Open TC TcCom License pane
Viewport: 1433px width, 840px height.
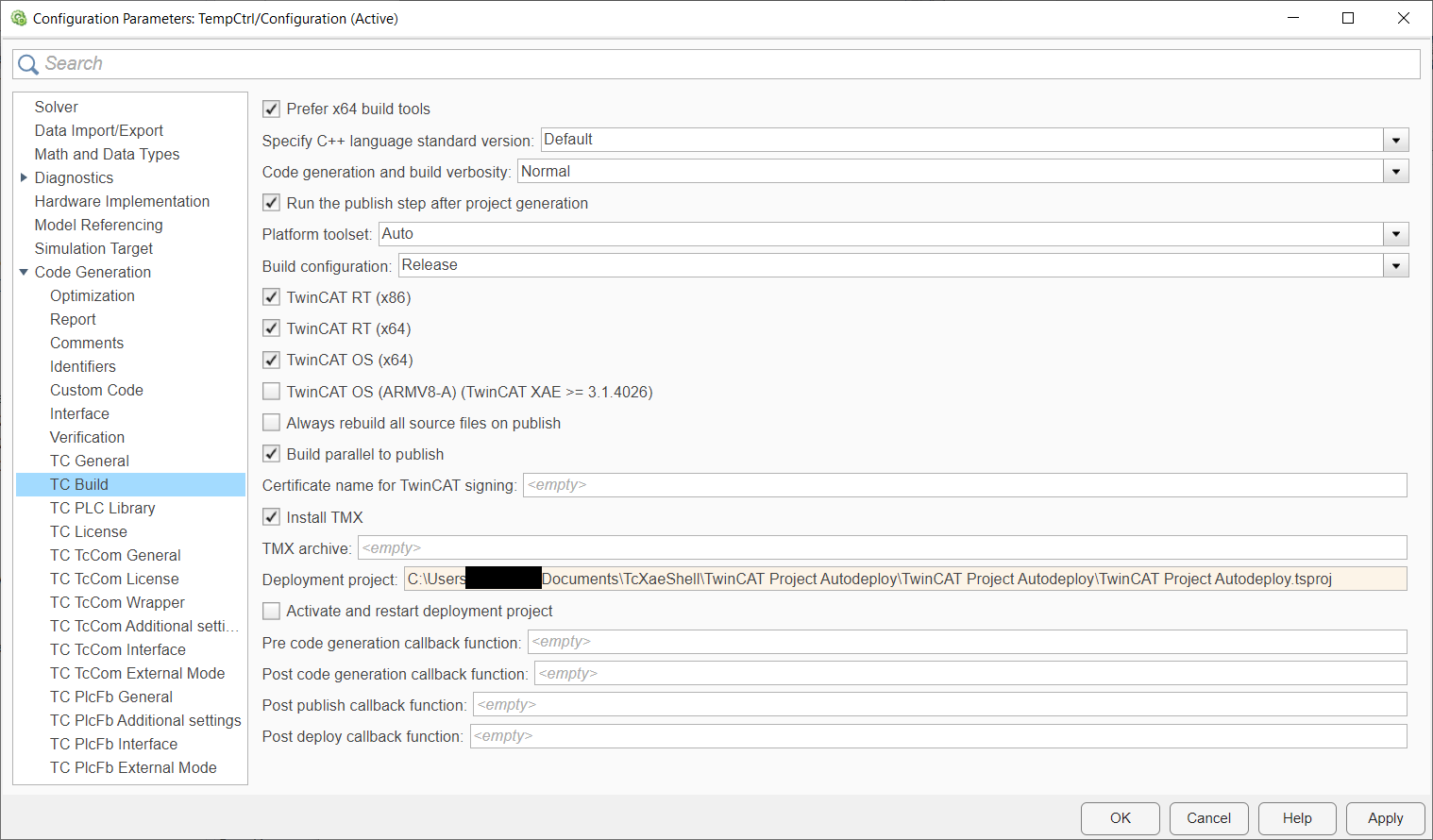point(114,579)
